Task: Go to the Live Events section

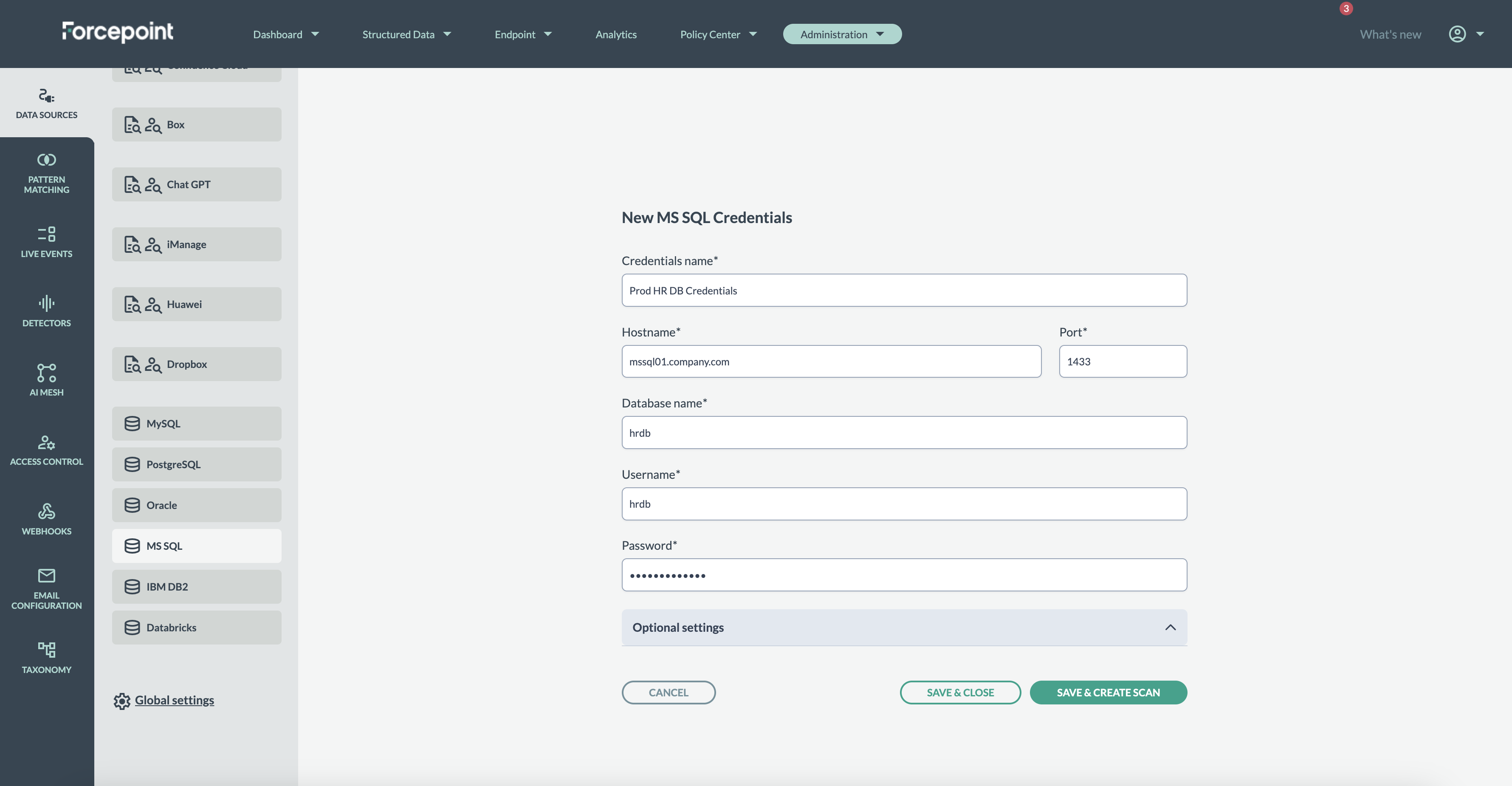Action: [x=46, y=242]
